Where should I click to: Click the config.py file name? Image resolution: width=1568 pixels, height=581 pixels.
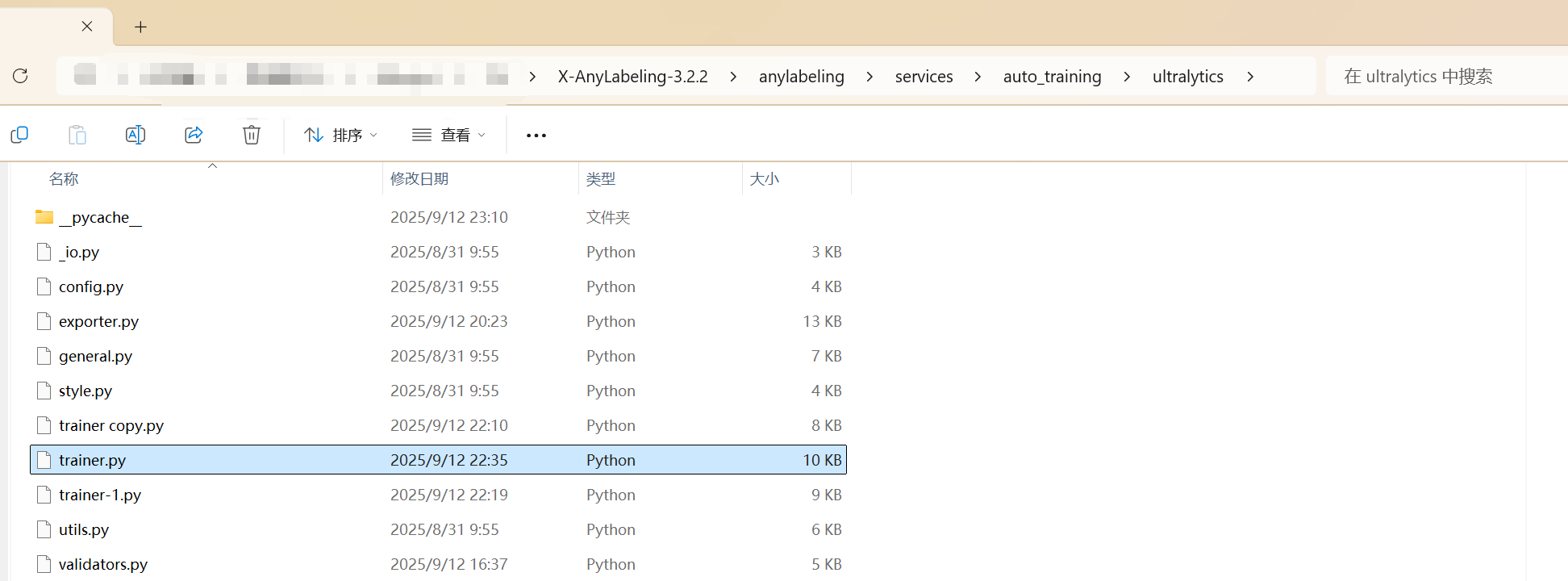pos(91,287)
